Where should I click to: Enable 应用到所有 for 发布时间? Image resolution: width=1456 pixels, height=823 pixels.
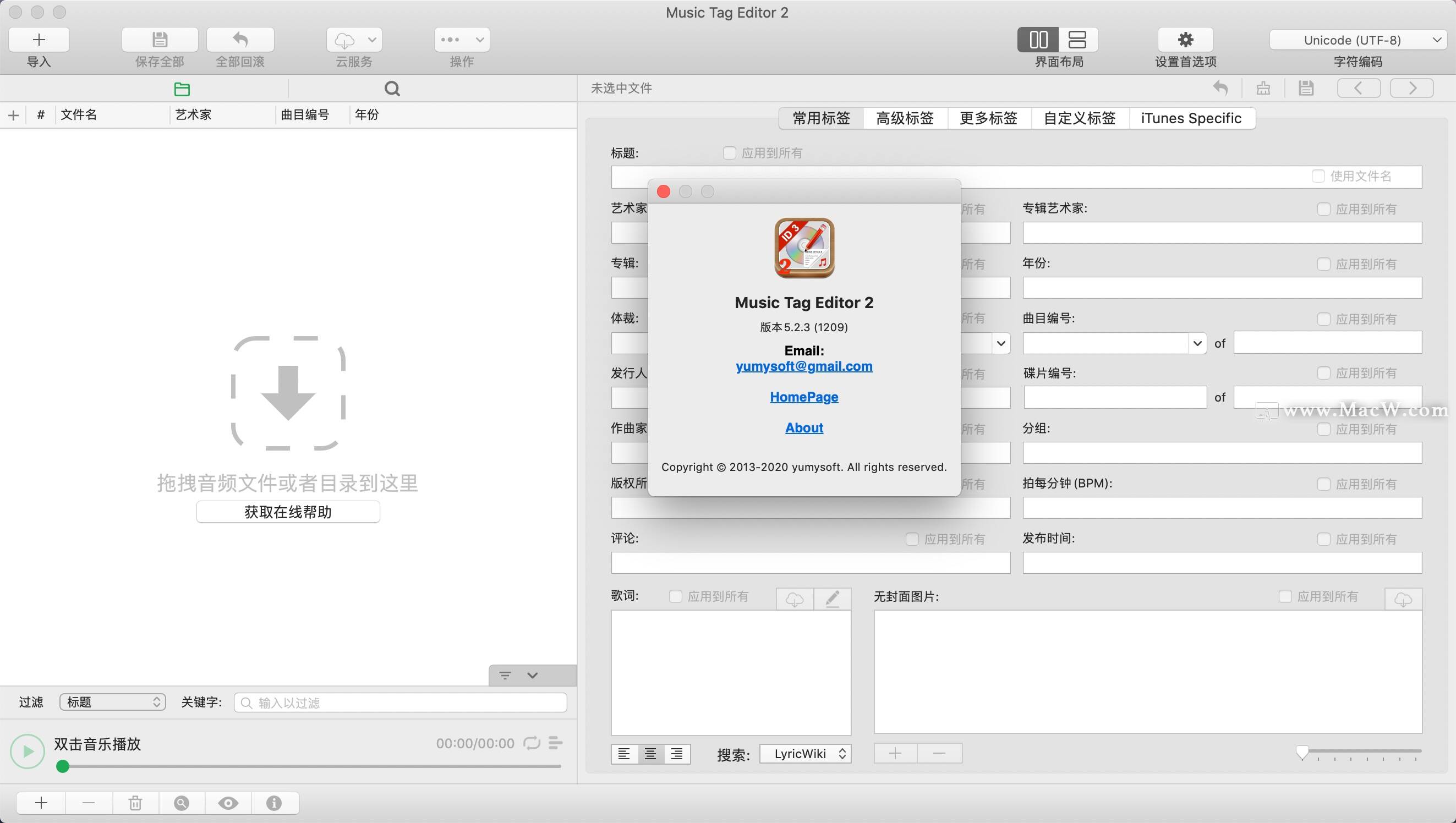click(1324, 539)
